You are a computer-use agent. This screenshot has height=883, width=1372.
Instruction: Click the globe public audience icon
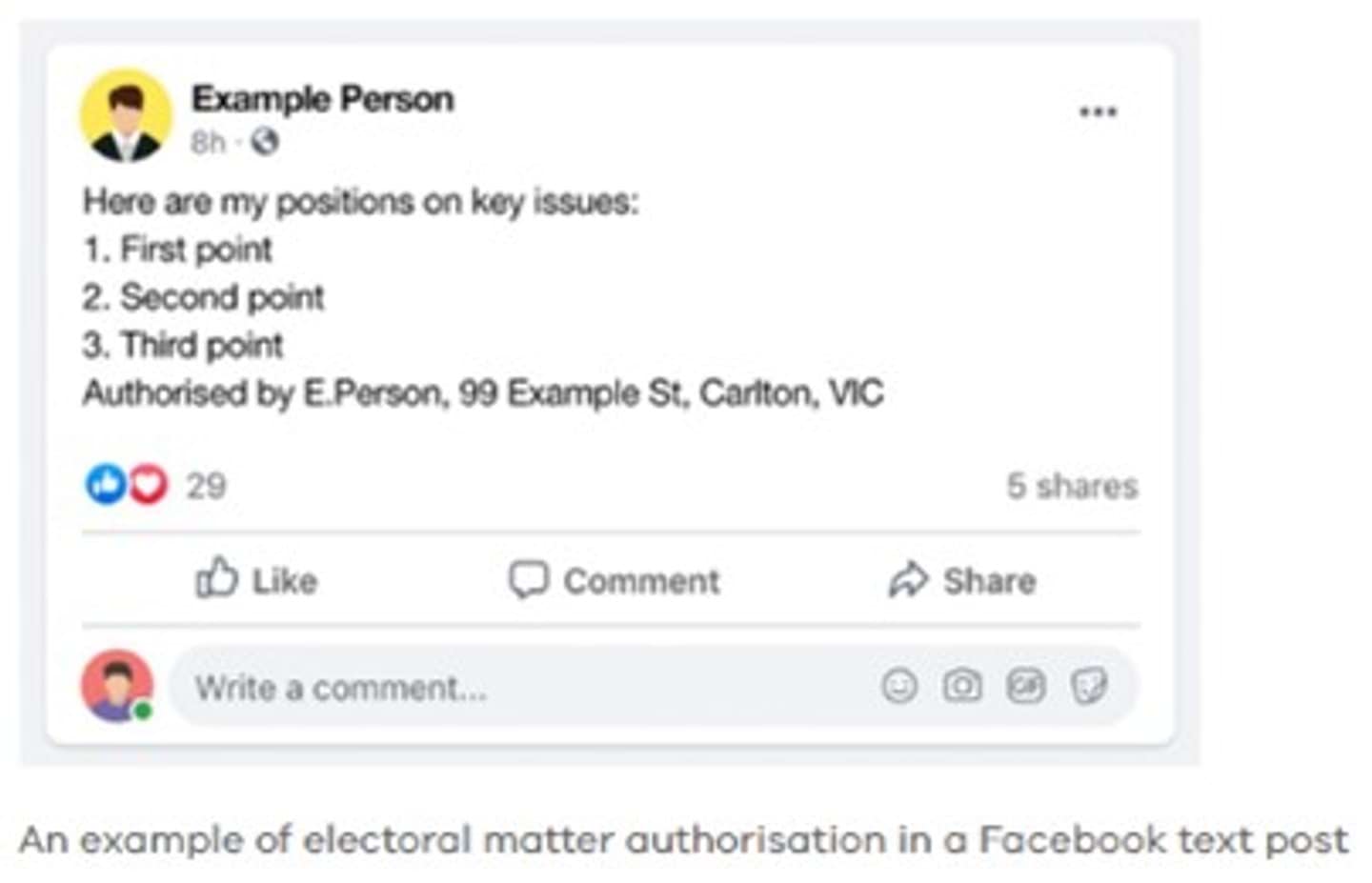tap(264, 142)
